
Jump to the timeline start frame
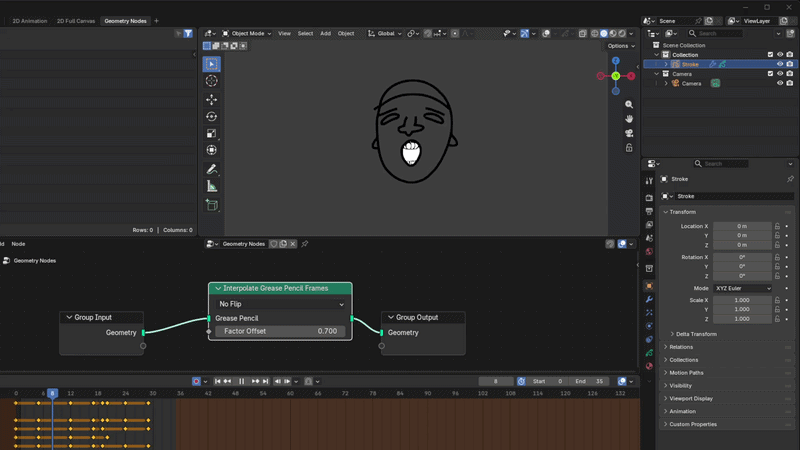218,381
